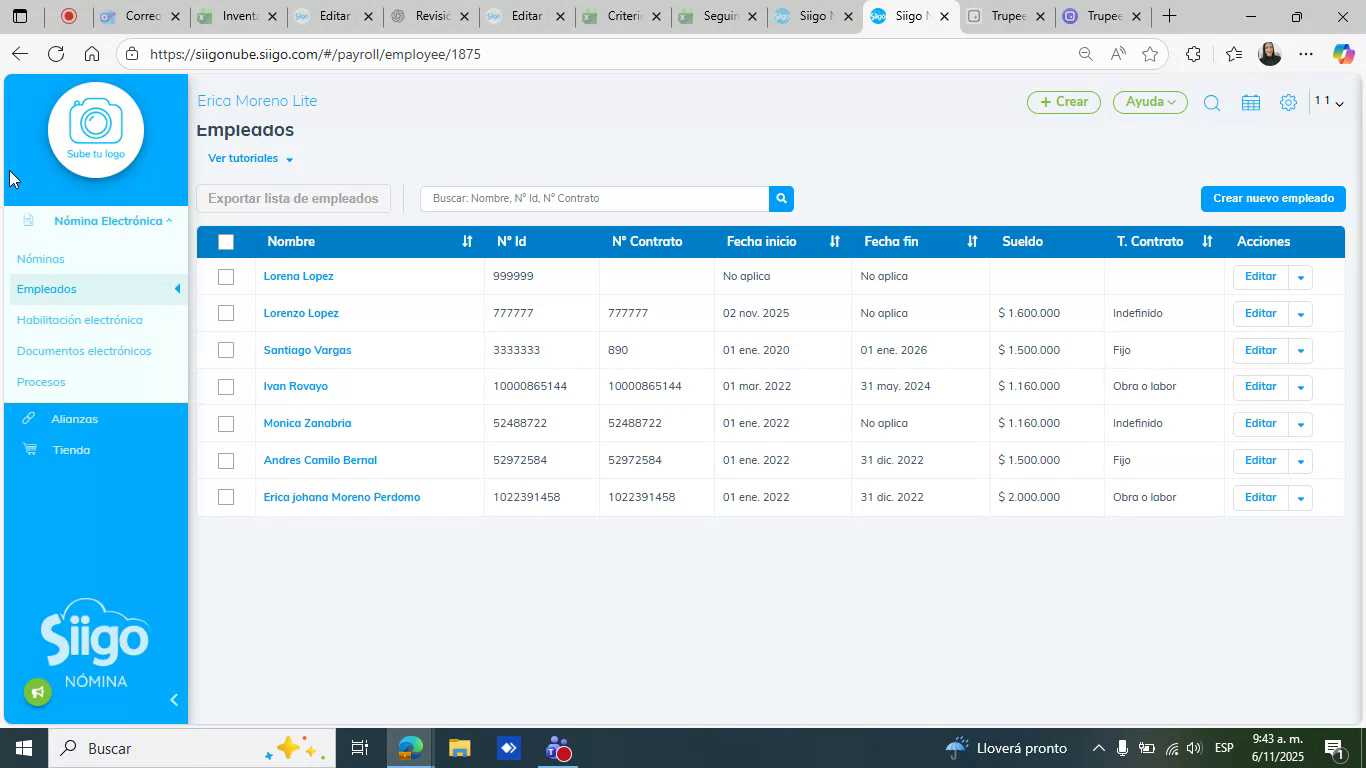
Task: Add page to favorites star icon
Action: coord(1150,54)
